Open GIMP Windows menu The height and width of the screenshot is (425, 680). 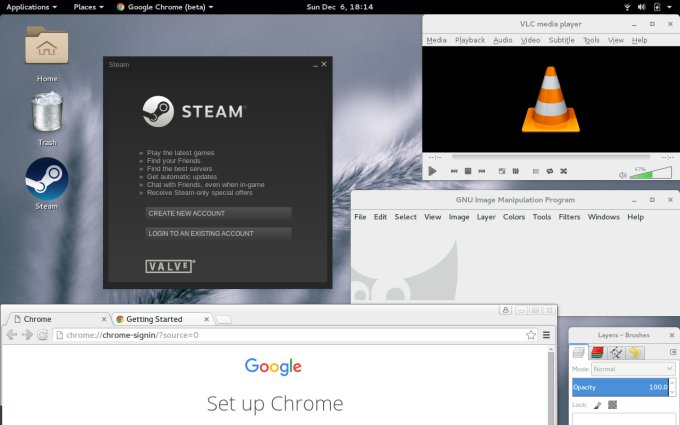click(603, 217)
